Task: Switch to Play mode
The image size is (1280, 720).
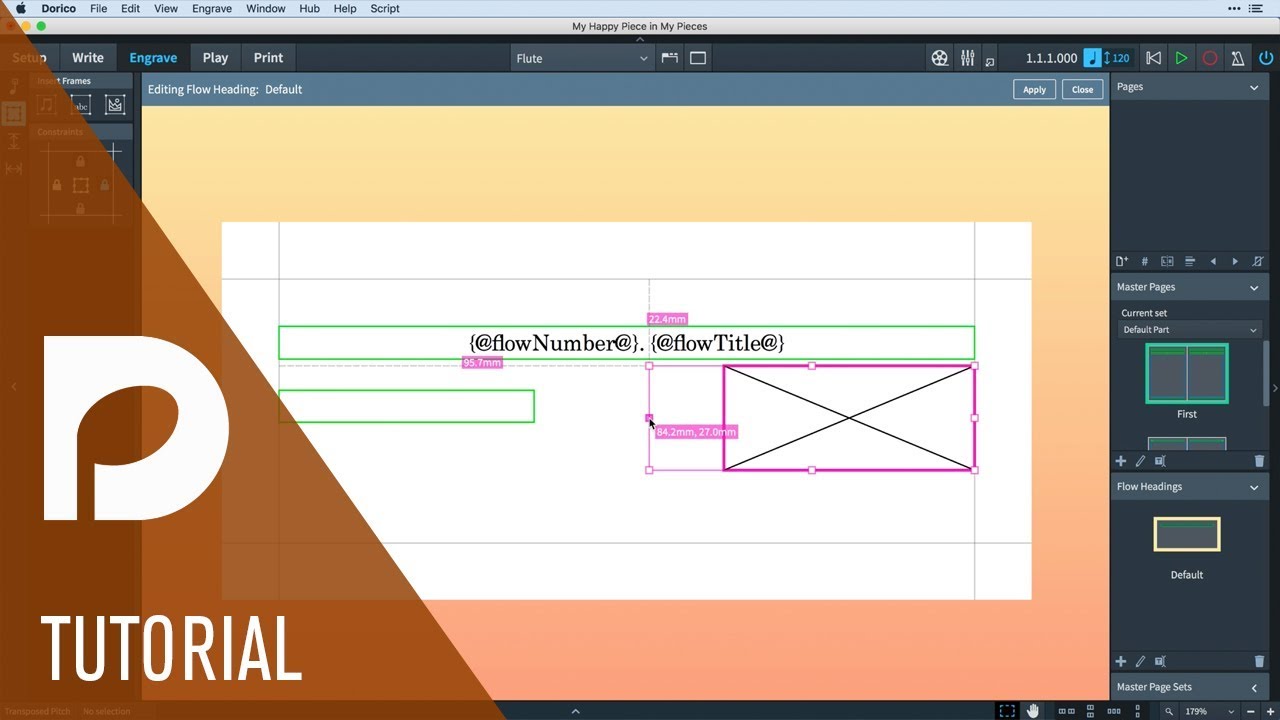Action: [x=215, y=58]
